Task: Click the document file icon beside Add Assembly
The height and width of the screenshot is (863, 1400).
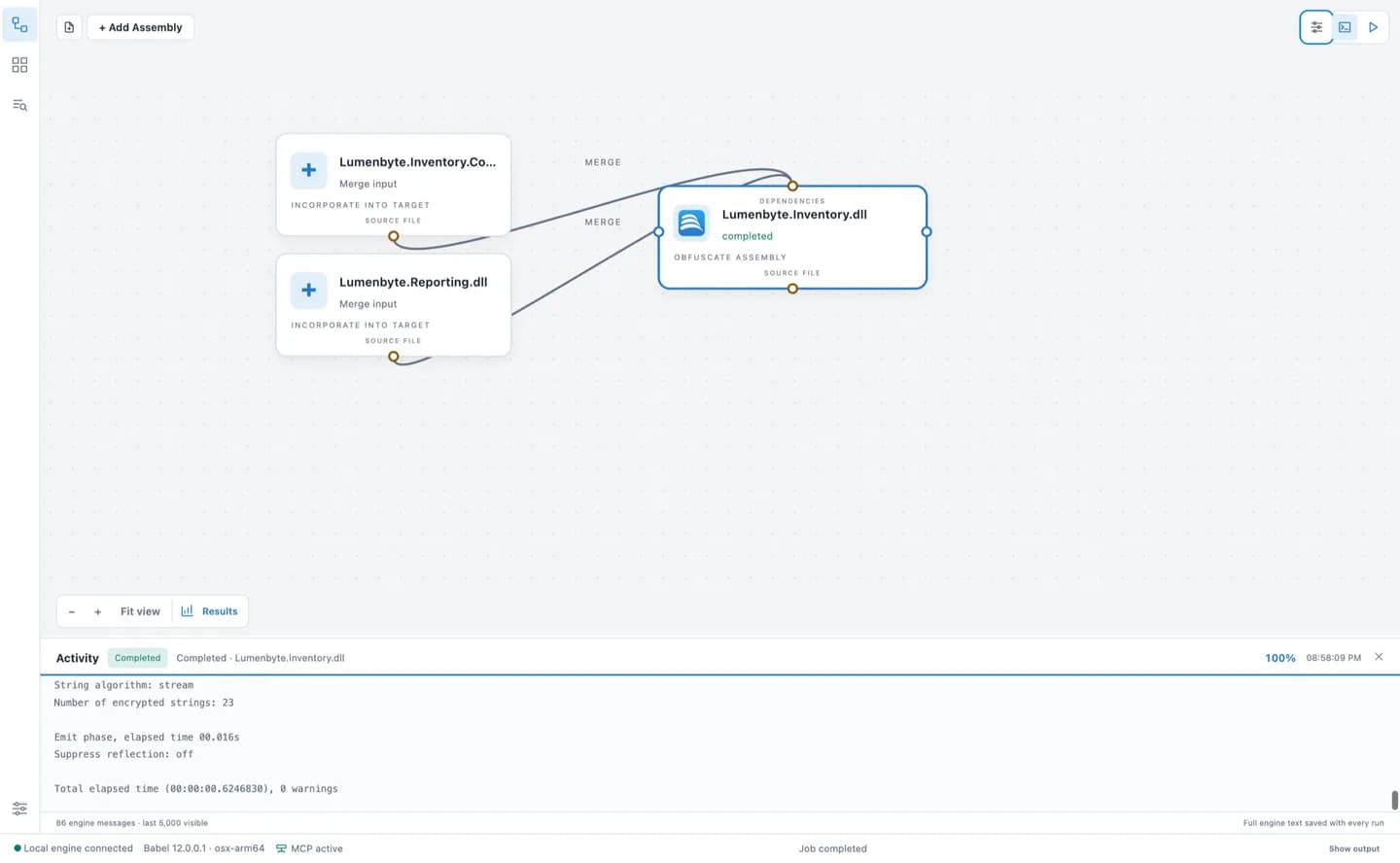Action: tap(69, 27)
